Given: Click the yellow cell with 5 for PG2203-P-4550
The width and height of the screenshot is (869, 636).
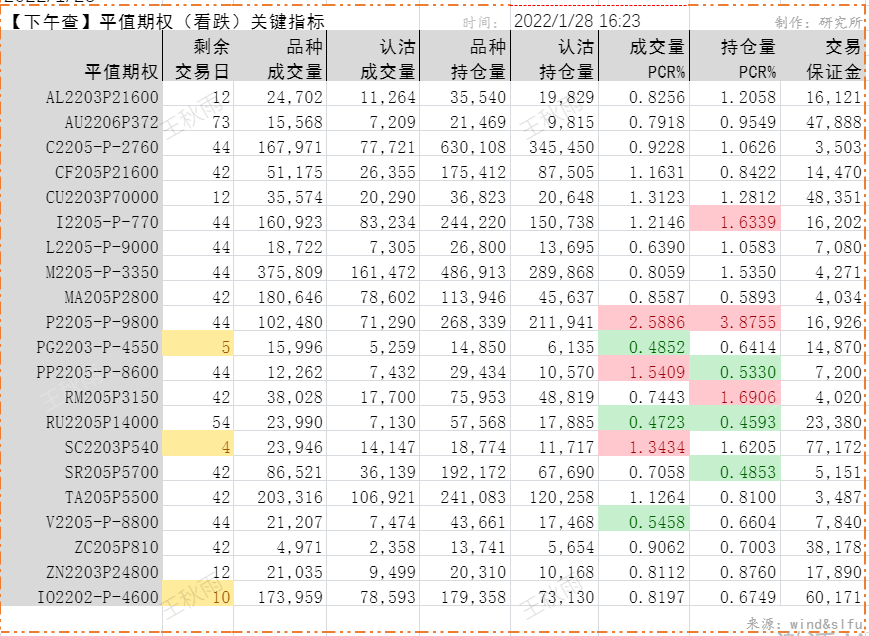Looking at the screenshot, I should pyautogui.click(x=202, y=347).
